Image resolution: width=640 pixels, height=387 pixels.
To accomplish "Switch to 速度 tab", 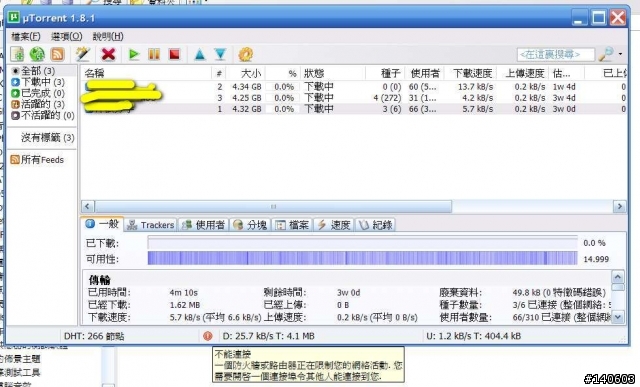I will 334,225.
